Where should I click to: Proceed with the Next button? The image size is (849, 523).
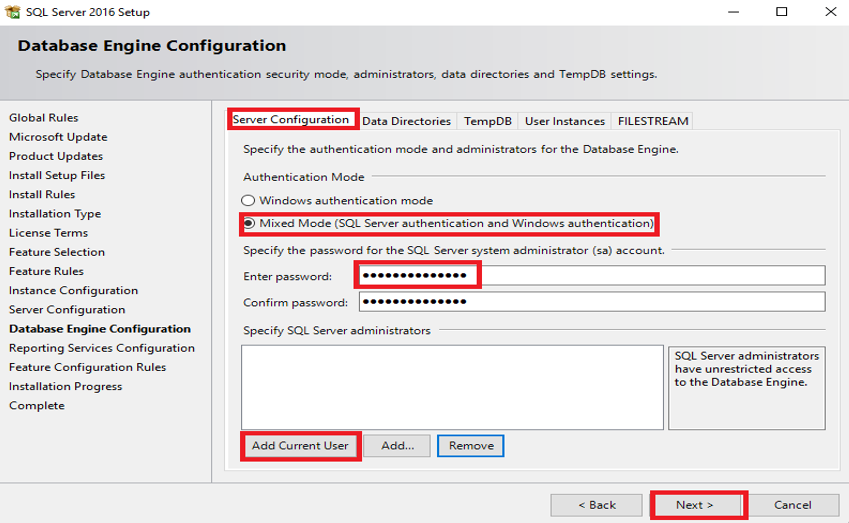pos(695,505)
